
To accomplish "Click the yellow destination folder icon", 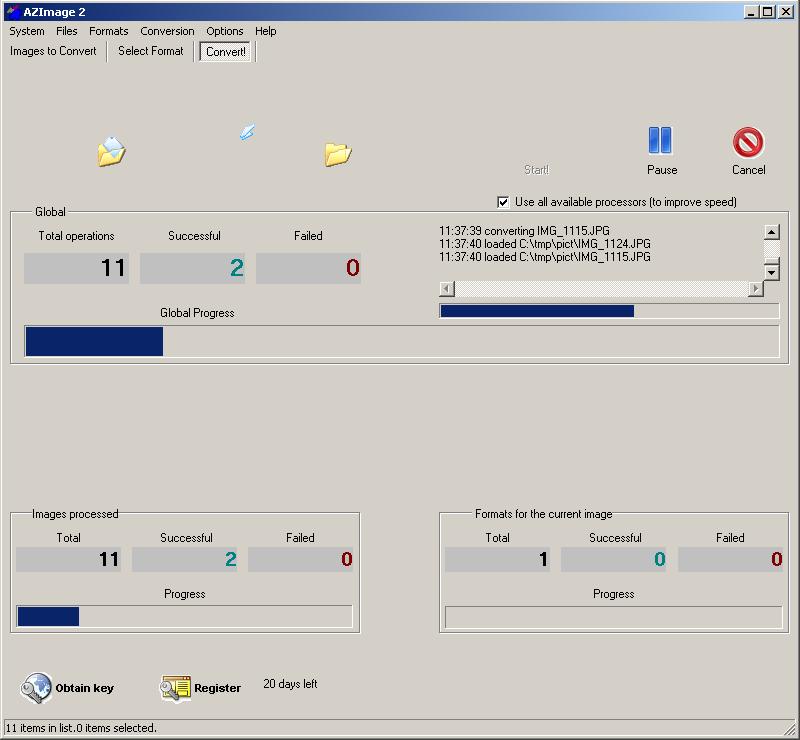I will click(338, 154).
